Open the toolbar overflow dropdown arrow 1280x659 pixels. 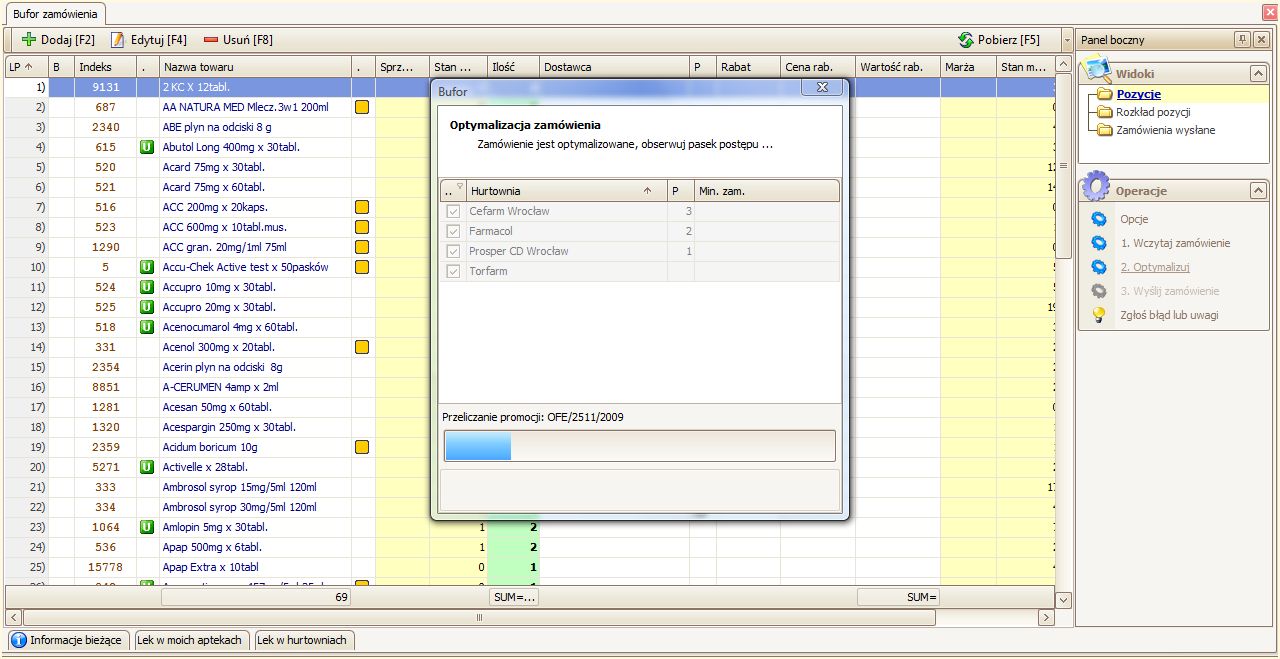point(1067,41)
